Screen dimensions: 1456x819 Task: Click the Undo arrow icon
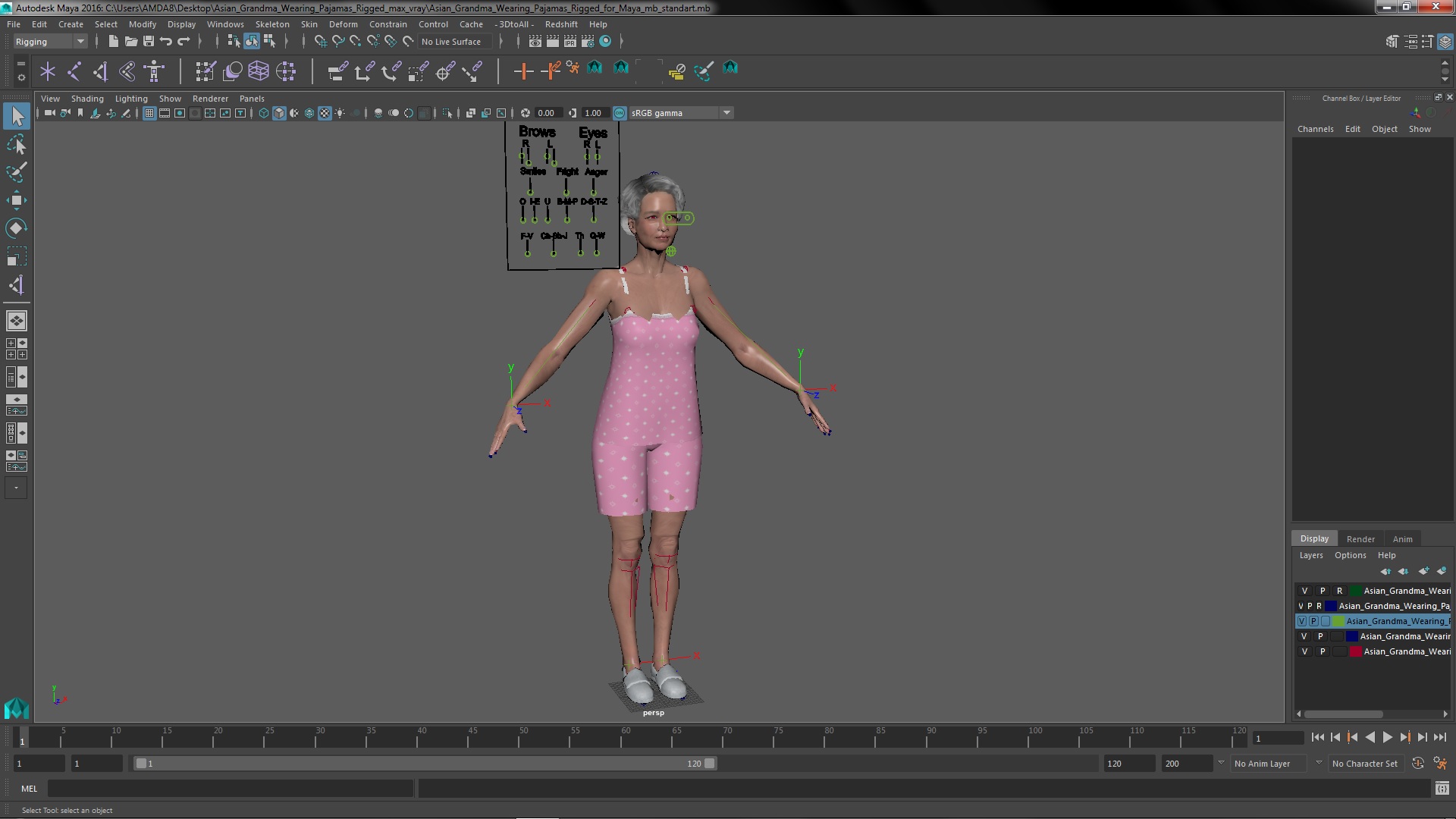[x=166, y=41]
